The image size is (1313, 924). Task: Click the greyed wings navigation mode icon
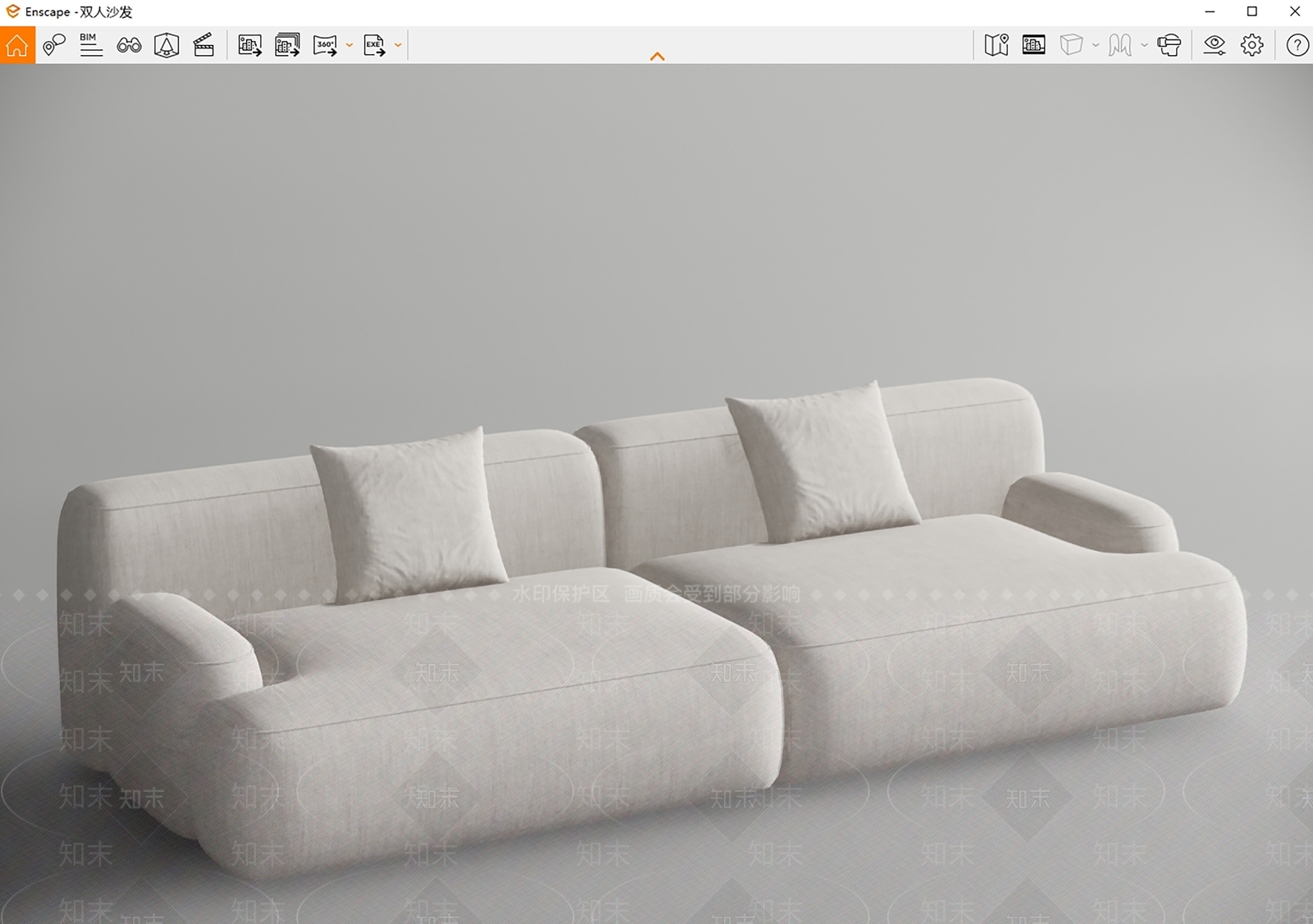pos(1120,45)
